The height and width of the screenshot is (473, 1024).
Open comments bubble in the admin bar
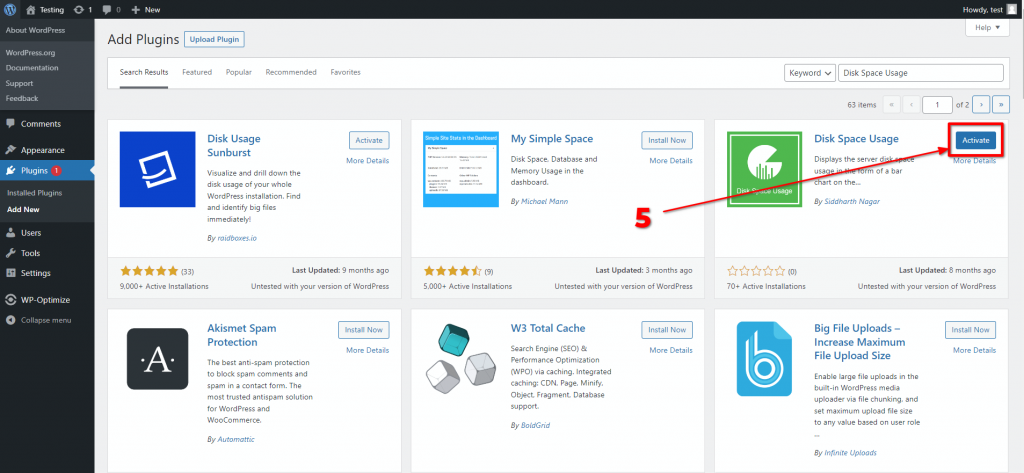point(111,10)
